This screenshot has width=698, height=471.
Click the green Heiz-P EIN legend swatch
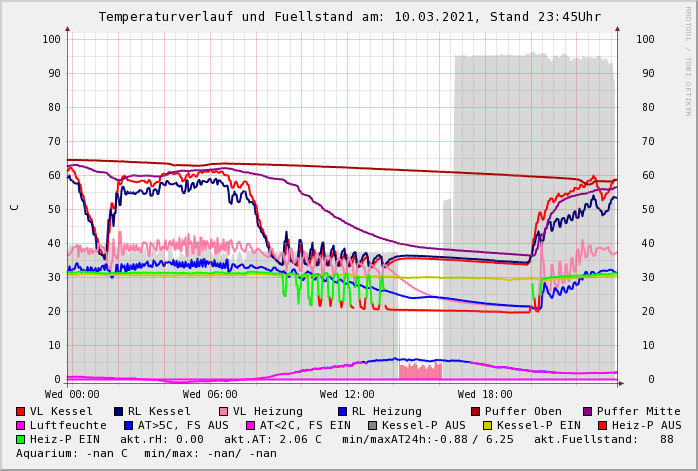[21, 439]
